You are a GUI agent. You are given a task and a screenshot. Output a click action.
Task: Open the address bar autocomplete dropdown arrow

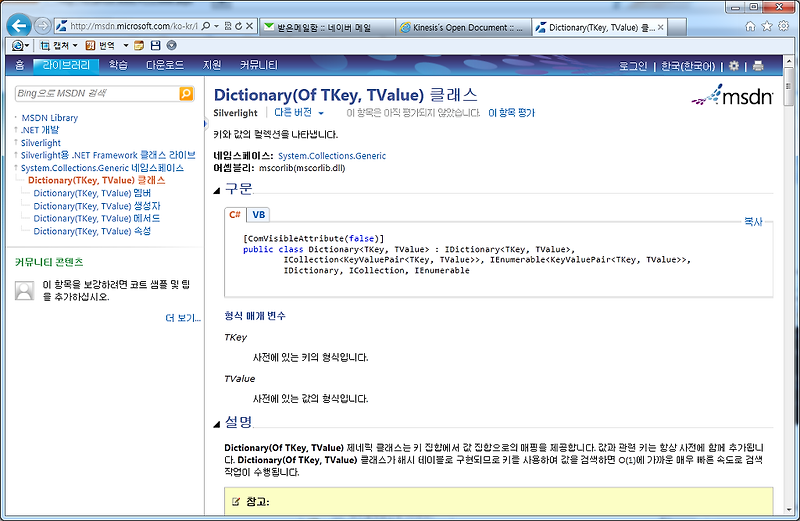point(216,26)
